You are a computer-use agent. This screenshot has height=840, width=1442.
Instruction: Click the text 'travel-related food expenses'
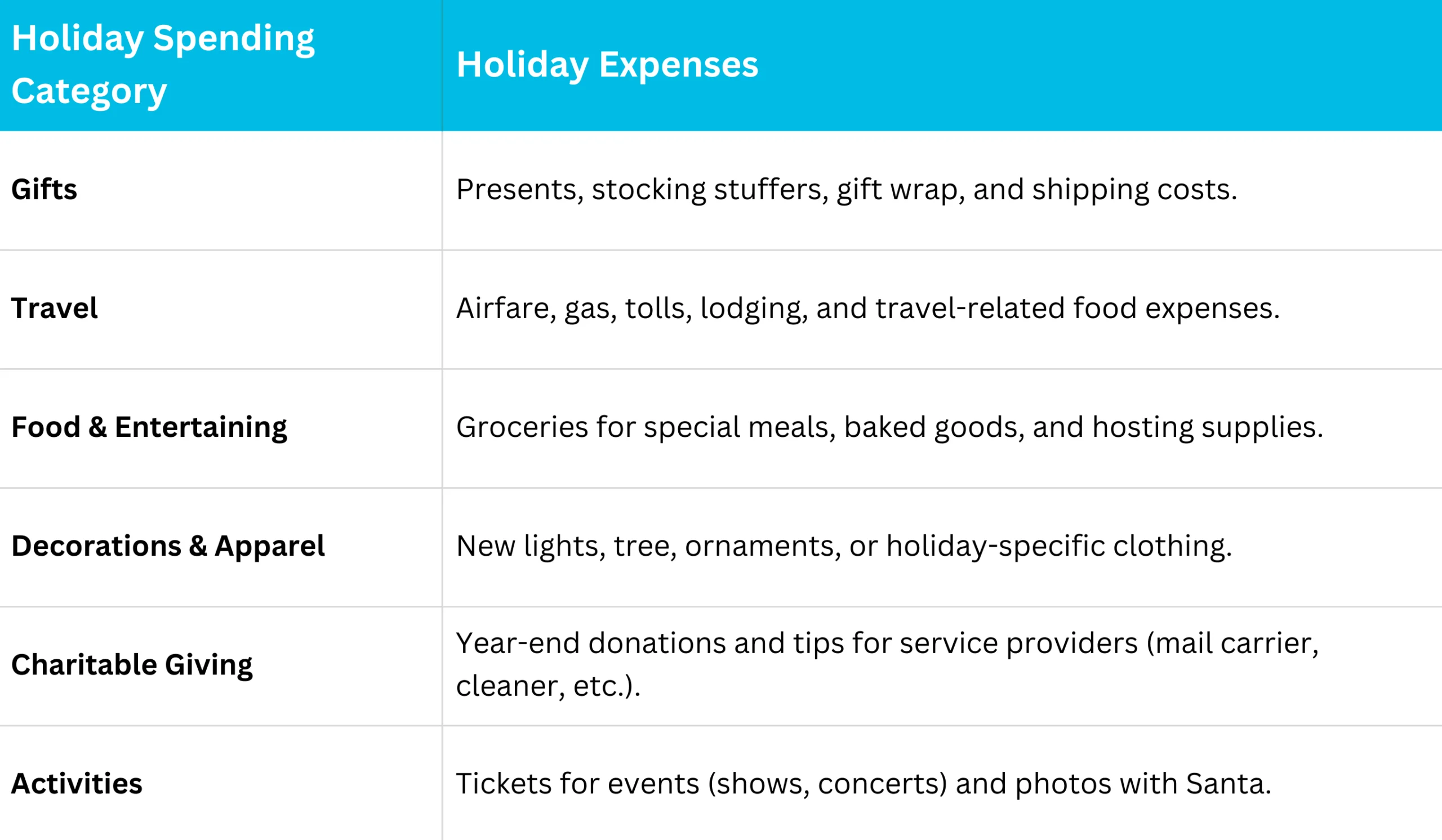1076,308
